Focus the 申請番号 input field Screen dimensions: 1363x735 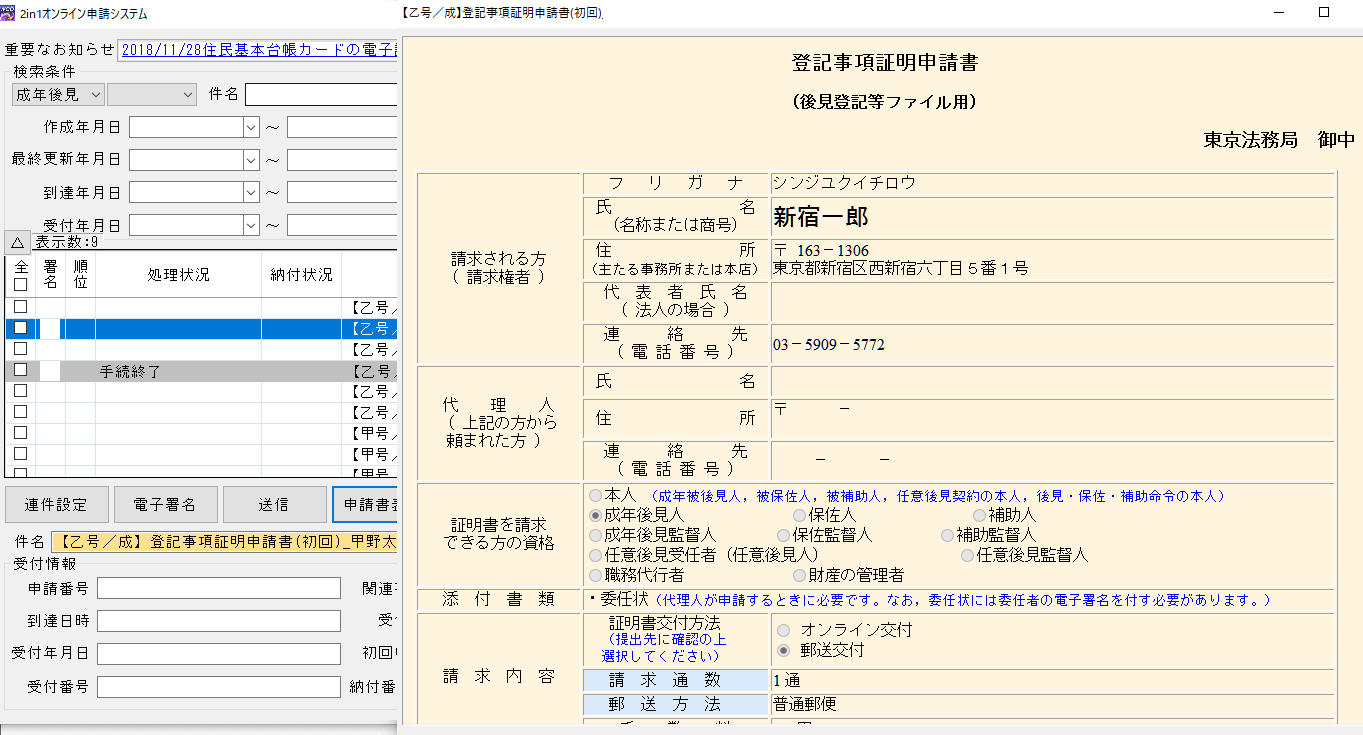pyautogui.click(x=218, y=588)
